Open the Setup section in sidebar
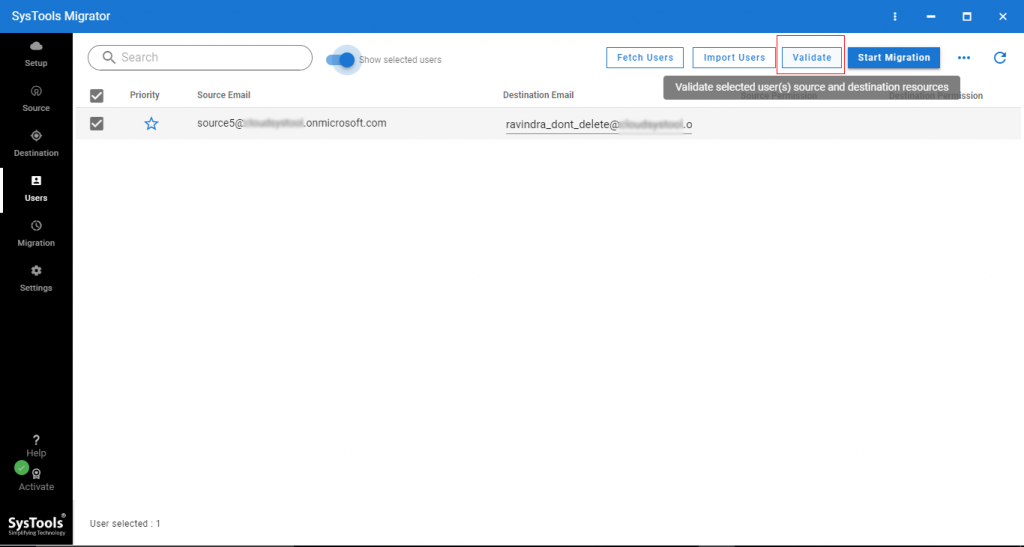 pos(36,54)
